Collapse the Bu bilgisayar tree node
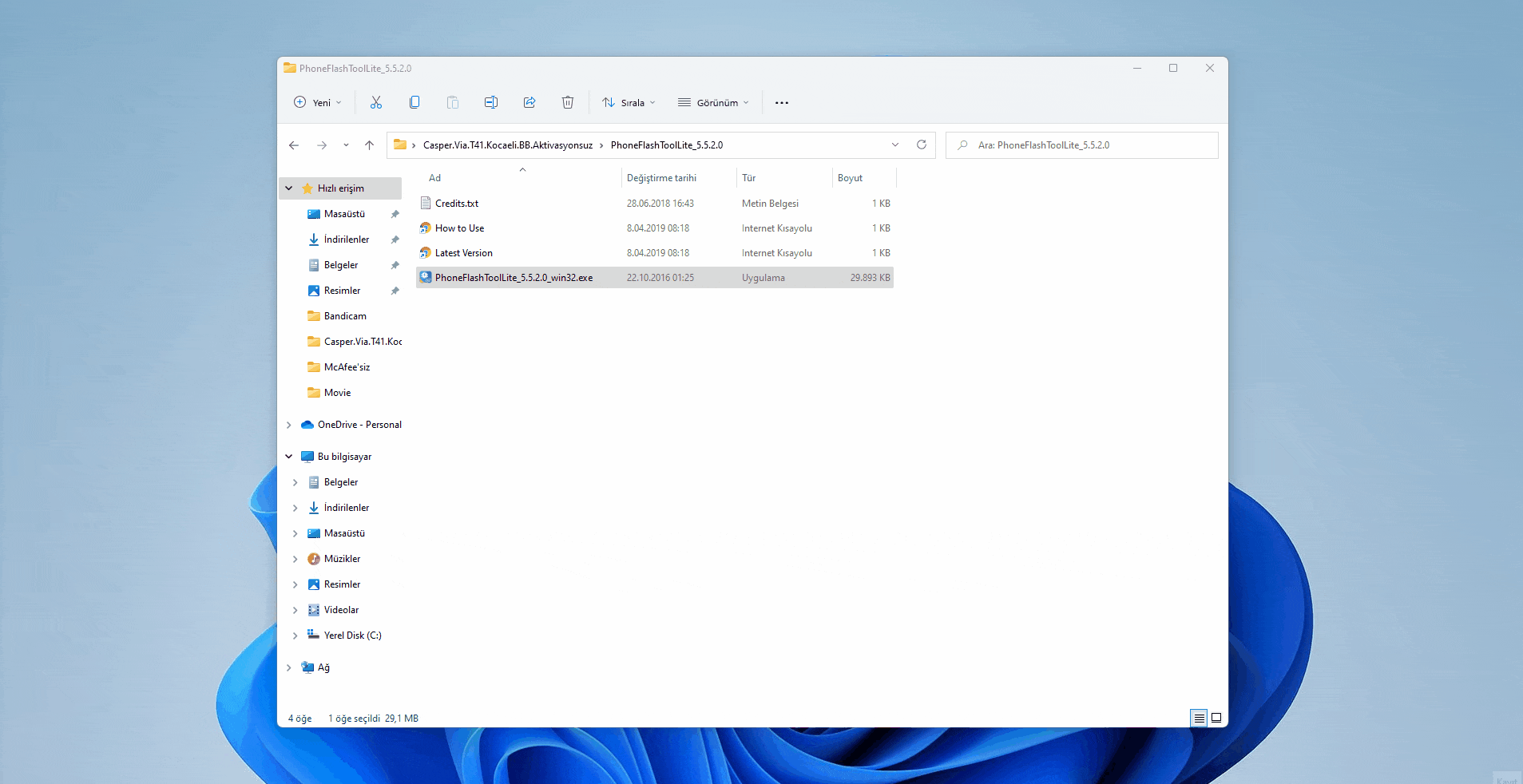This screenshot has width=1523, height=784. click(289, 457)
